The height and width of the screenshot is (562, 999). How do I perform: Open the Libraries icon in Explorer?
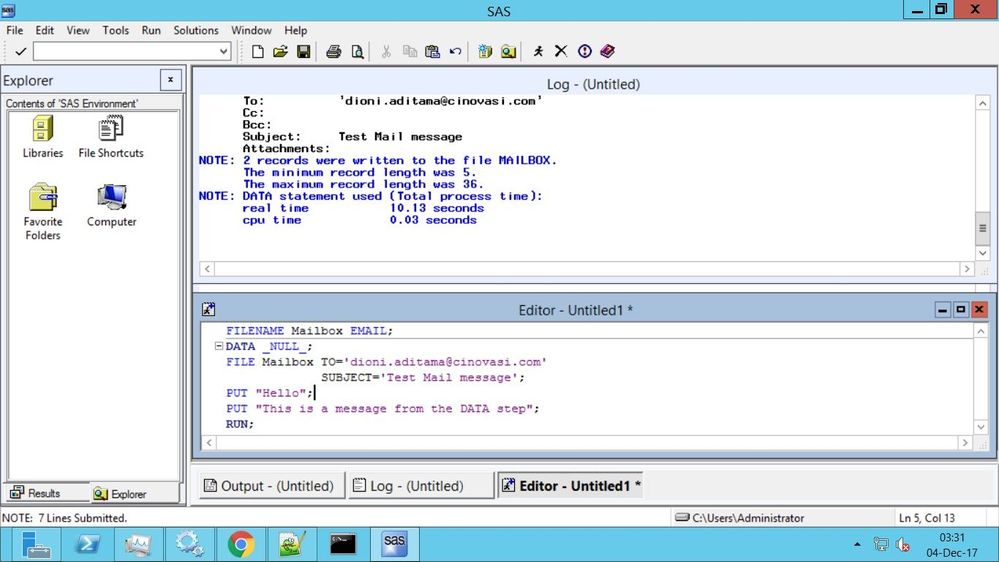[x=43, y=137]
